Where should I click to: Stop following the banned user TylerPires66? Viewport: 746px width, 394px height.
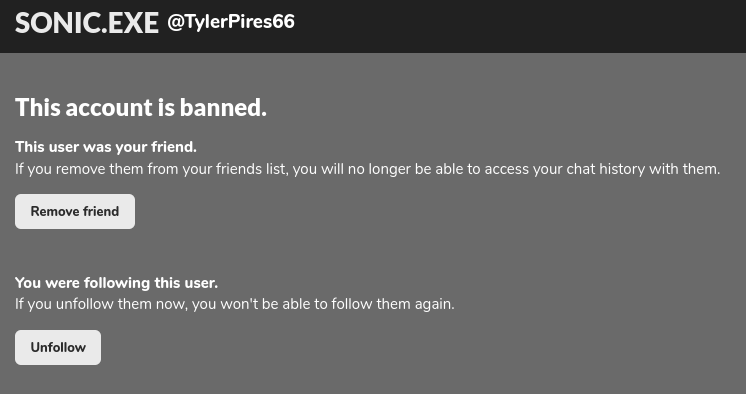click(x=58, y=347)
